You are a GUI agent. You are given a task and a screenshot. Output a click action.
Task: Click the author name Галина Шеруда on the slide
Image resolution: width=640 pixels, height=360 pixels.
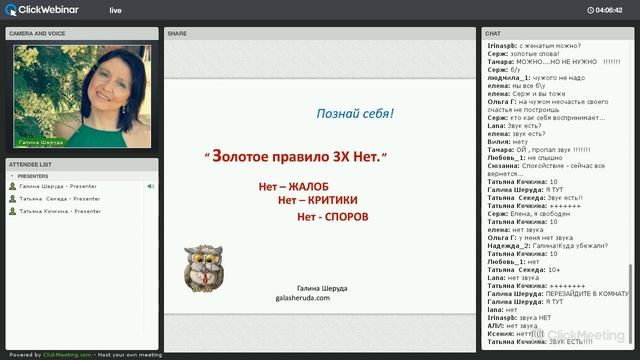pyautogui.click(x=322, y=288)
